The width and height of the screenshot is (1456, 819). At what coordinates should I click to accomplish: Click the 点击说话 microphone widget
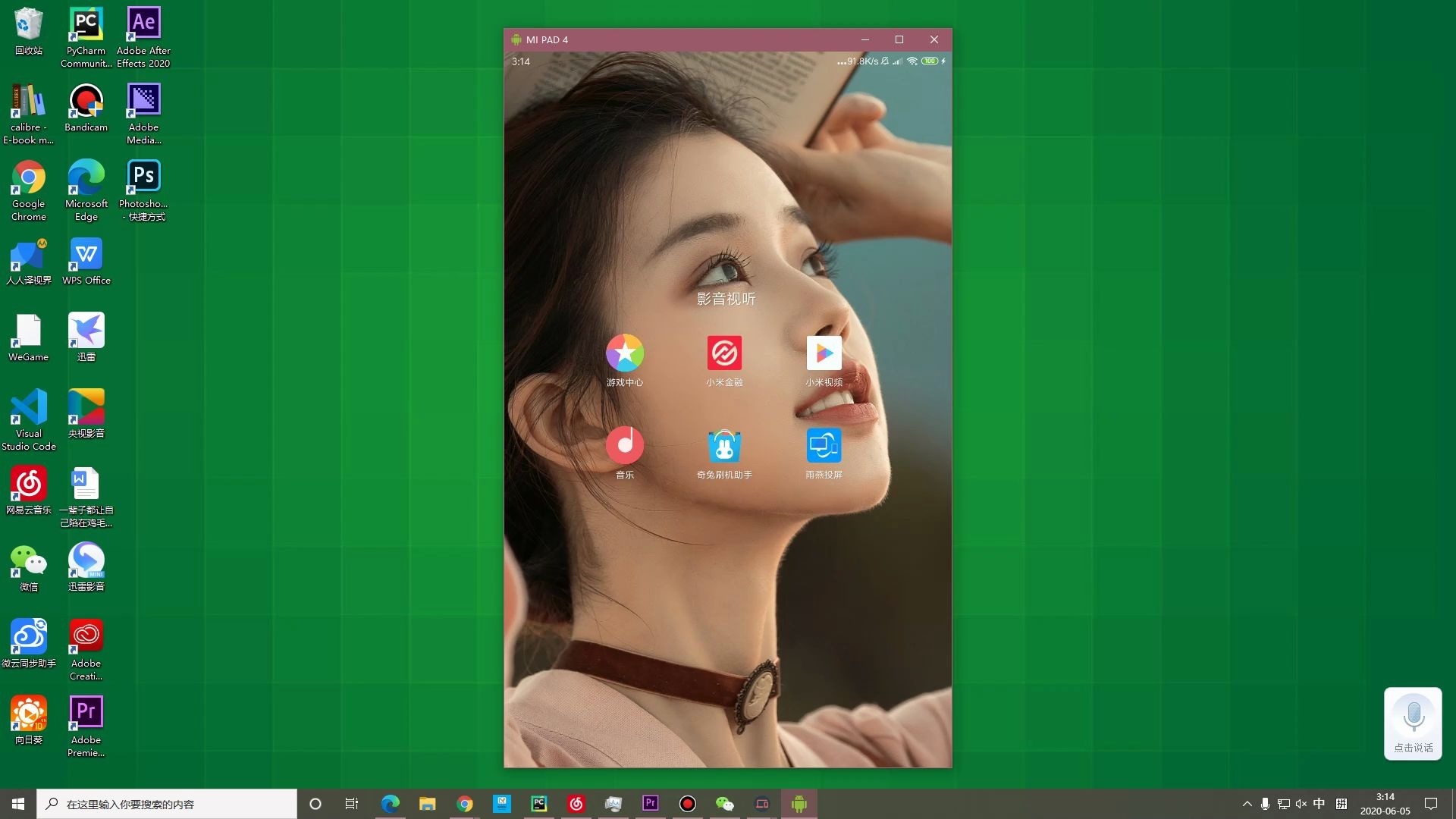(1413, 723)
